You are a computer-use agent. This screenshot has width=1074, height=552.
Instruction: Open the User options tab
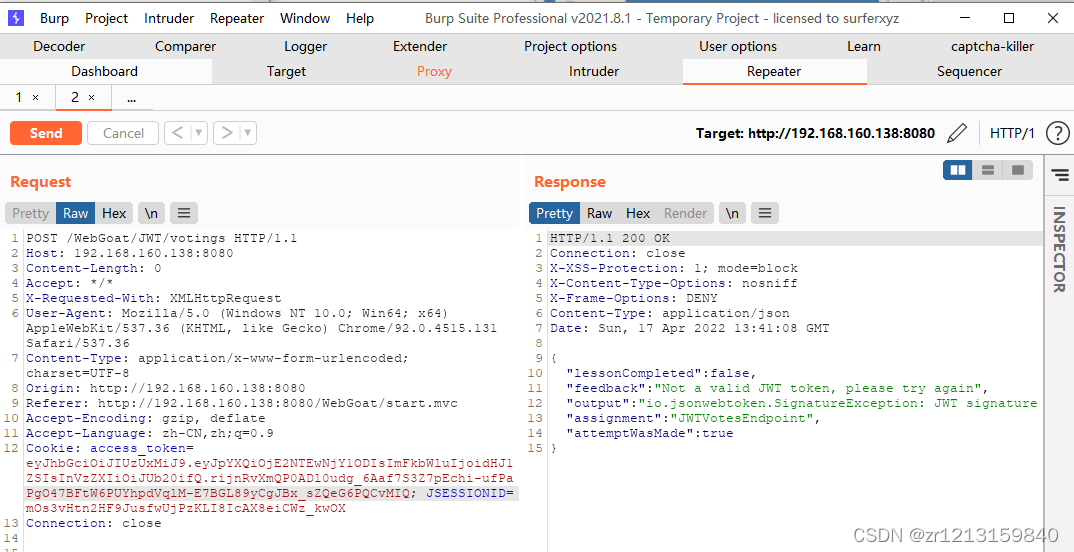coord(738,47)
